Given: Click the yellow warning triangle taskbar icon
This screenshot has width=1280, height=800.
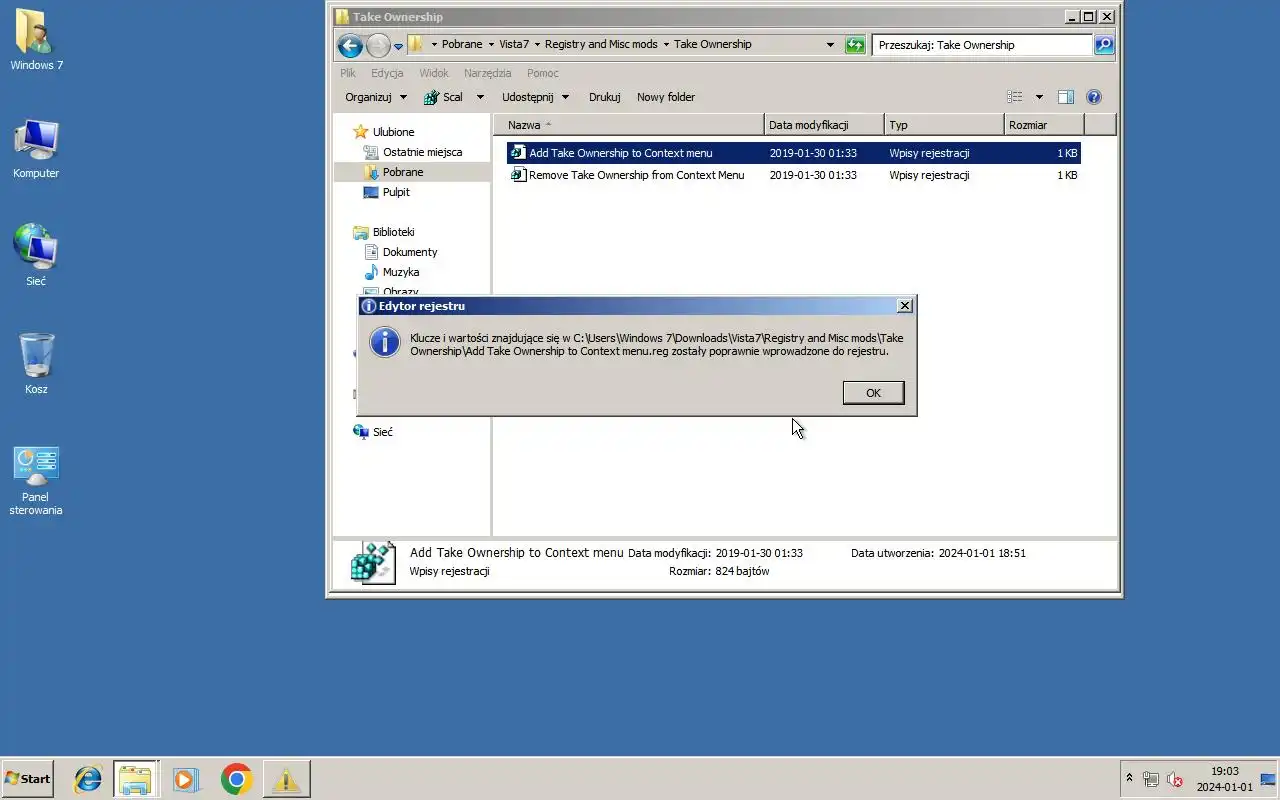Looking at the screenshot, I should click(286, 779).
